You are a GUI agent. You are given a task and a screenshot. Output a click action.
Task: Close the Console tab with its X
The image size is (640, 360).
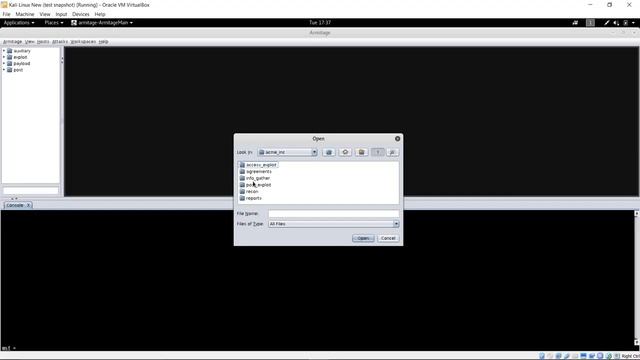(x=29, y=205)
